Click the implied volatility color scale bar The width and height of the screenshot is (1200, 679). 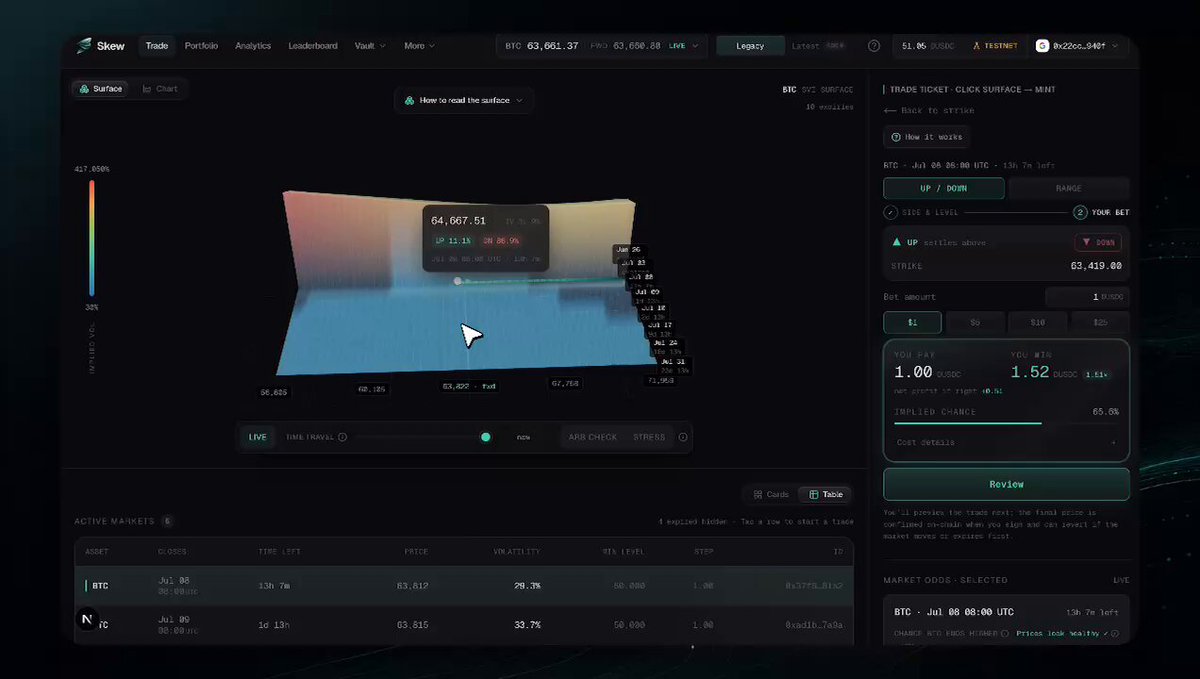click(x=91, y=240)
